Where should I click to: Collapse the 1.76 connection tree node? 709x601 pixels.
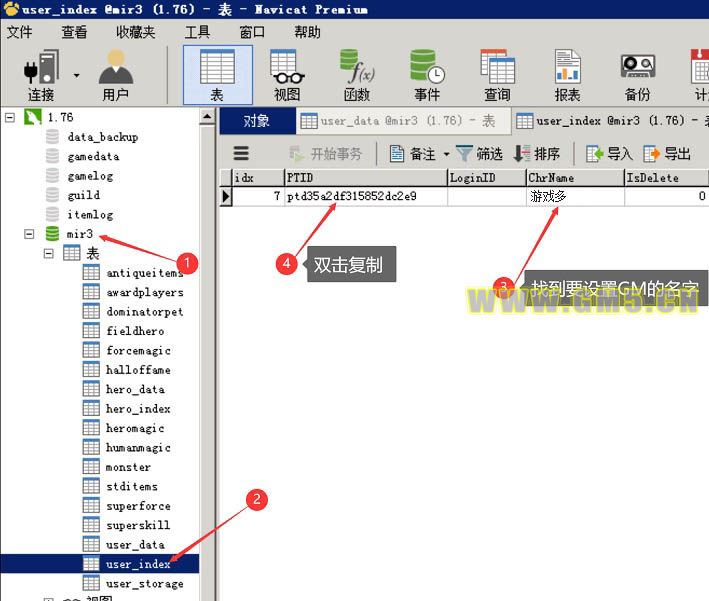pos(10,117)
